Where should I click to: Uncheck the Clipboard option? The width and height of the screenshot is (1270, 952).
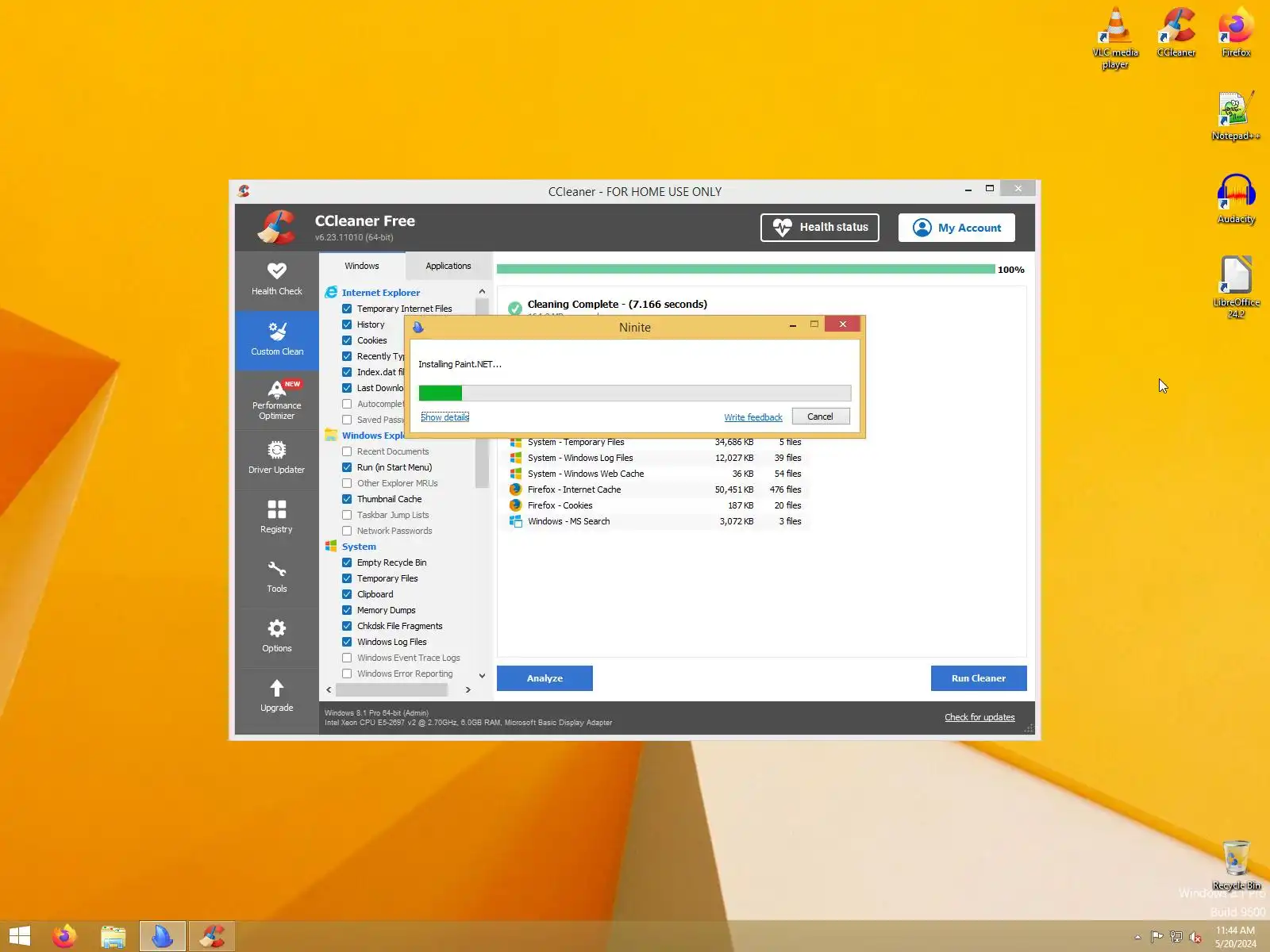[347, 594]
